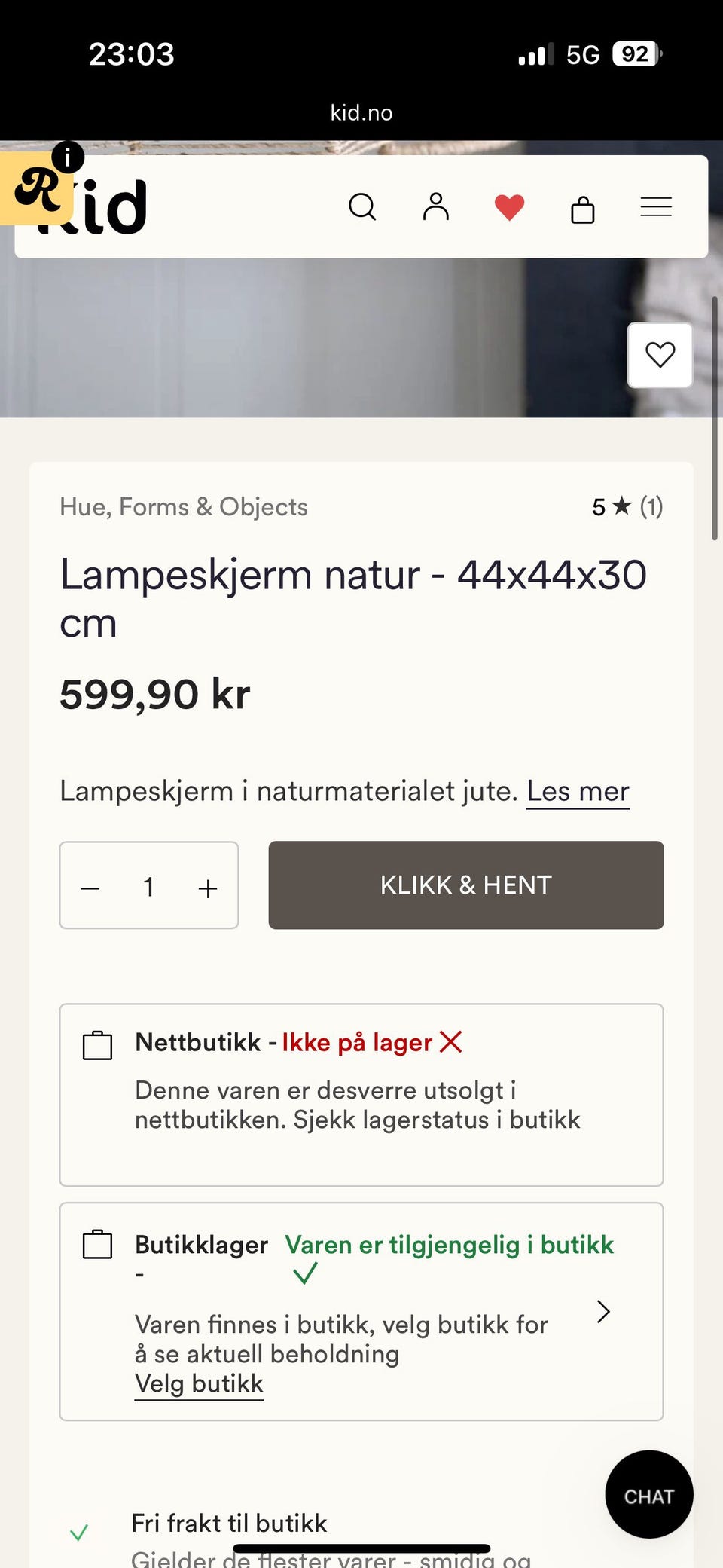Image resolution: width=723 pixels, height=1568 pixels.
Task: Increase quantity with plus button
Action: click(208, 888)
